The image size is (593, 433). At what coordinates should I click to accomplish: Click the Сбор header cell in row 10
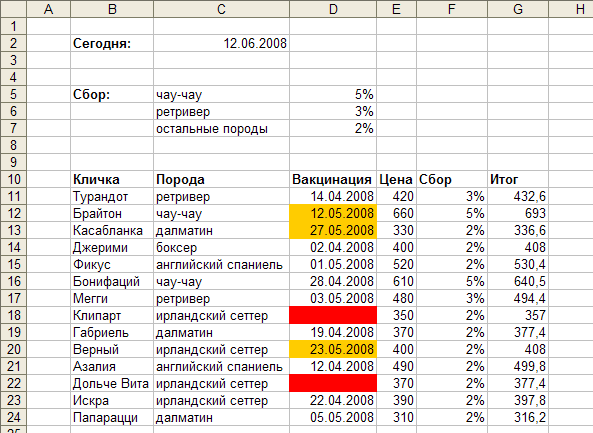(452, 180)
